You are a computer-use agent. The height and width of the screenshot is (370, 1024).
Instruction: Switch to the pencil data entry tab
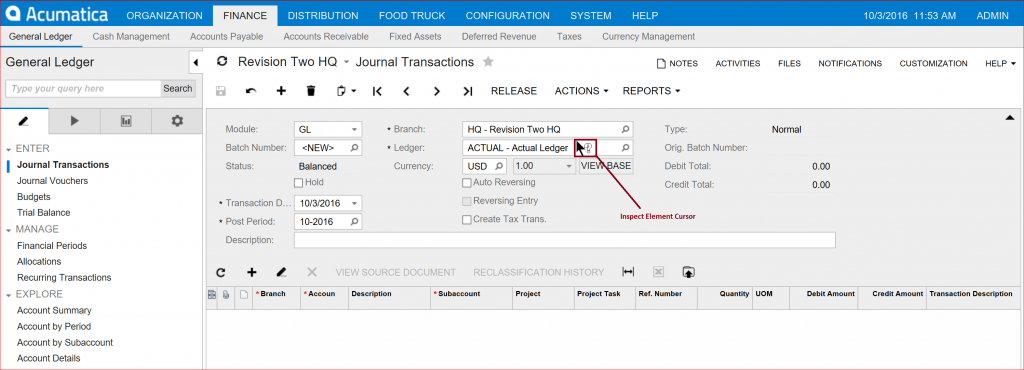24,121
